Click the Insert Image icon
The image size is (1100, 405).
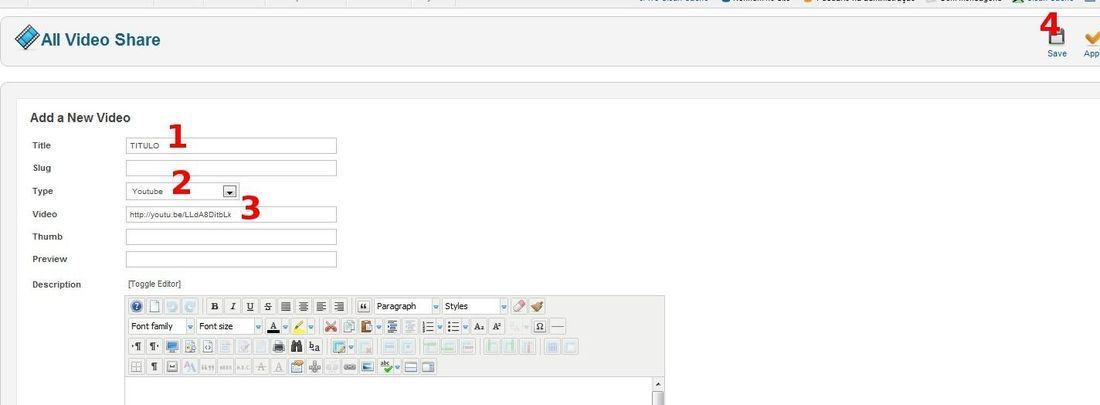[367, 367]
